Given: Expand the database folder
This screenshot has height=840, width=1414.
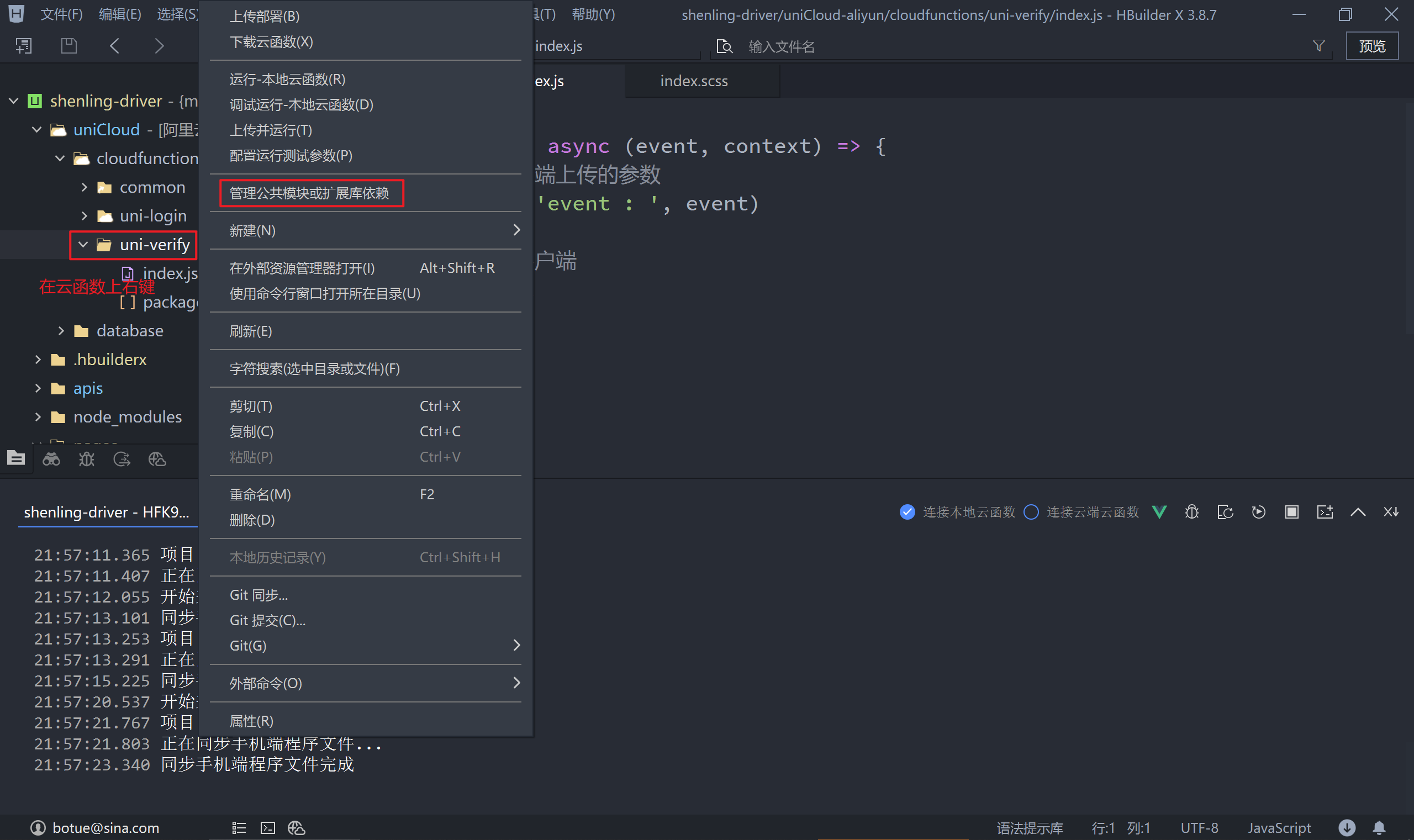Looking at the screenshot, I should pyautogui.click(x=61, y=331).
